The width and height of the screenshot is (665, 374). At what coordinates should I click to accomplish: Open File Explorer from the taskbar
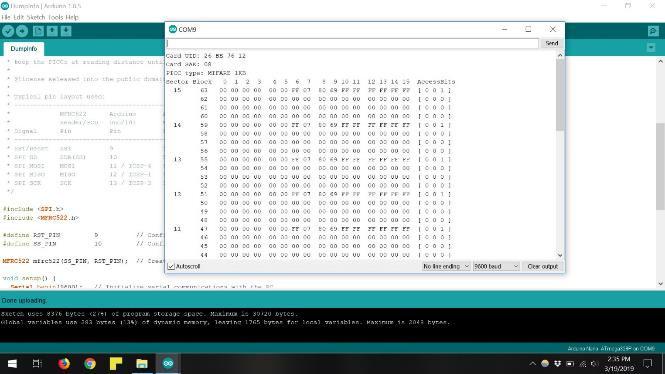pyautogui.click(x=142, y=363)
